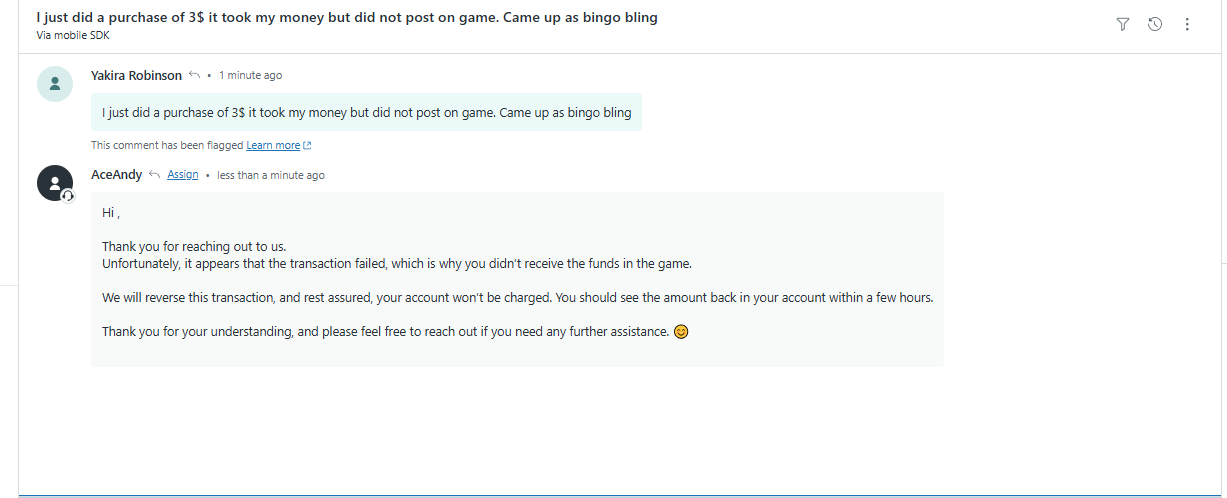1227x498 pixels.
Task: Click the ticket subject title
Action: point(347,17)
